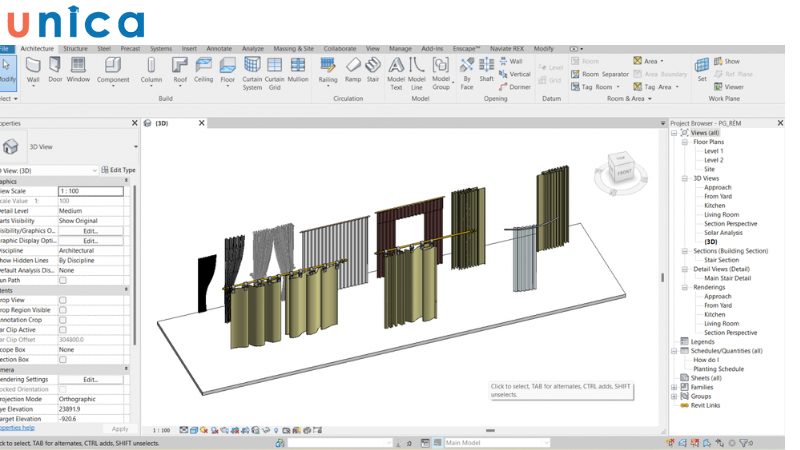Expand the Families node in Project Browser
The width and height of the screenshot is (800, 450).
pyautogui.click(x=674, y=387)
